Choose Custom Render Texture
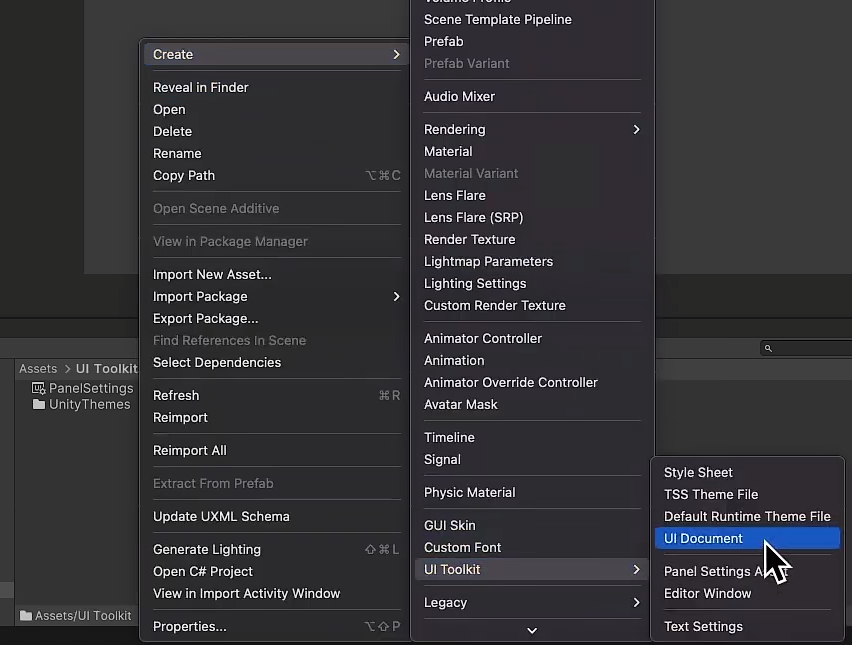This screenshot has width=852, height=645. (532, 305)
